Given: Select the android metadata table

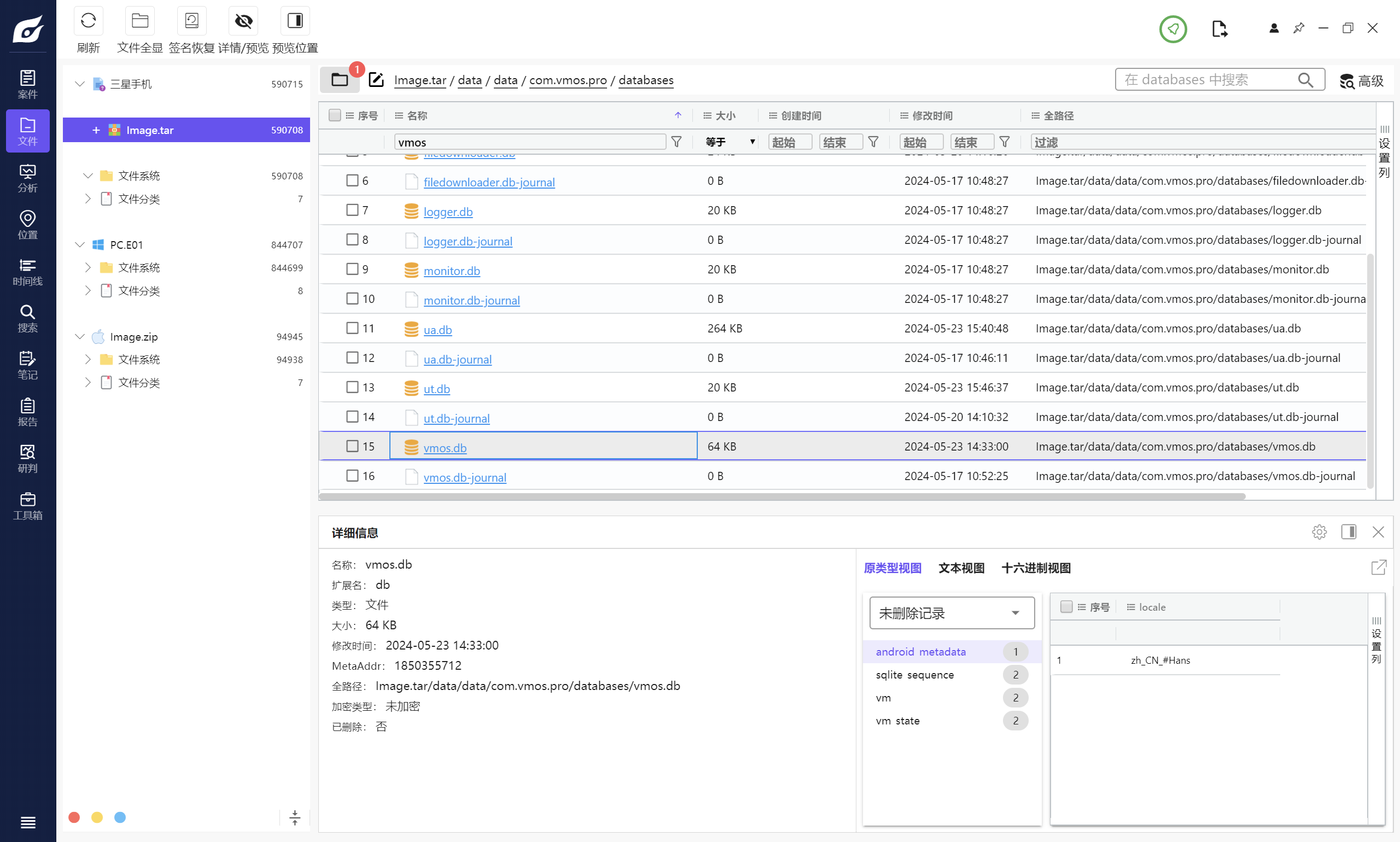Looking at the screenshot, I should (x=952, y=651).
